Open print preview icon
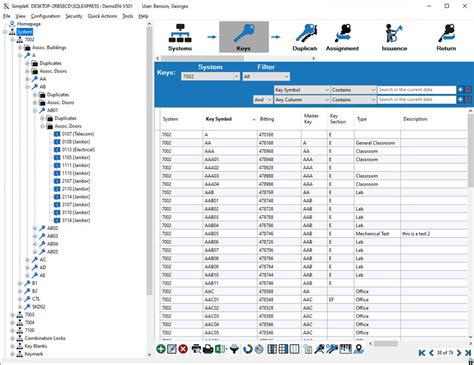This screenshot has width=474, height=365. 196,349
